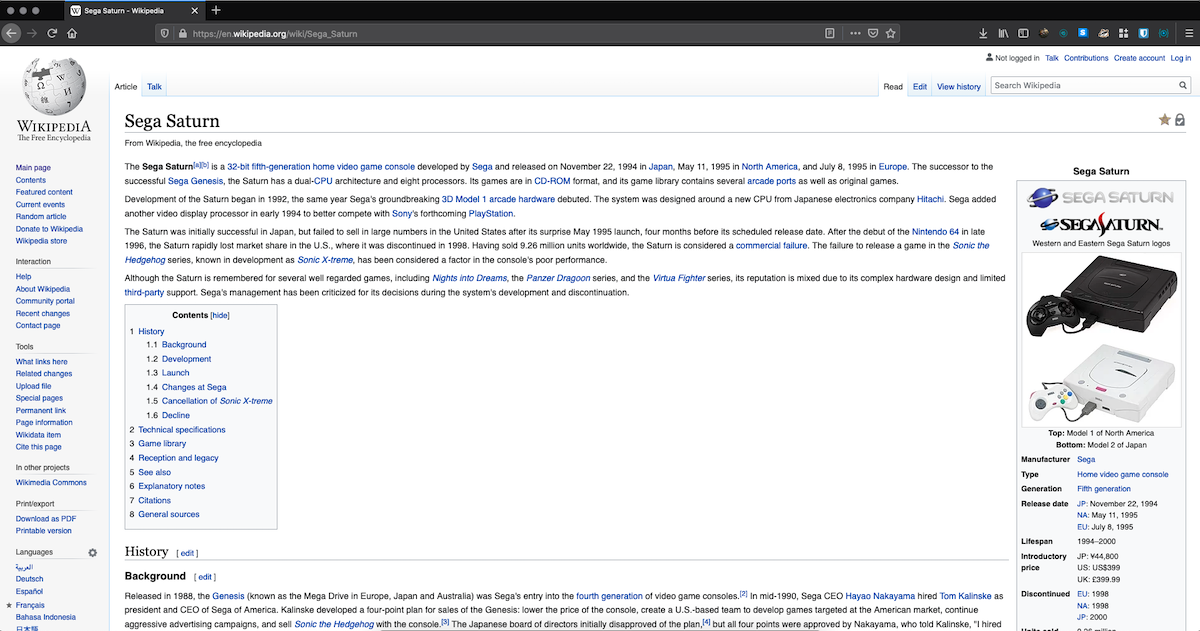Click the Wikimedia Commons sidebar link
Image resolution: width=1200 pixels, height=631 pixels.
click(x=51, y=483)
